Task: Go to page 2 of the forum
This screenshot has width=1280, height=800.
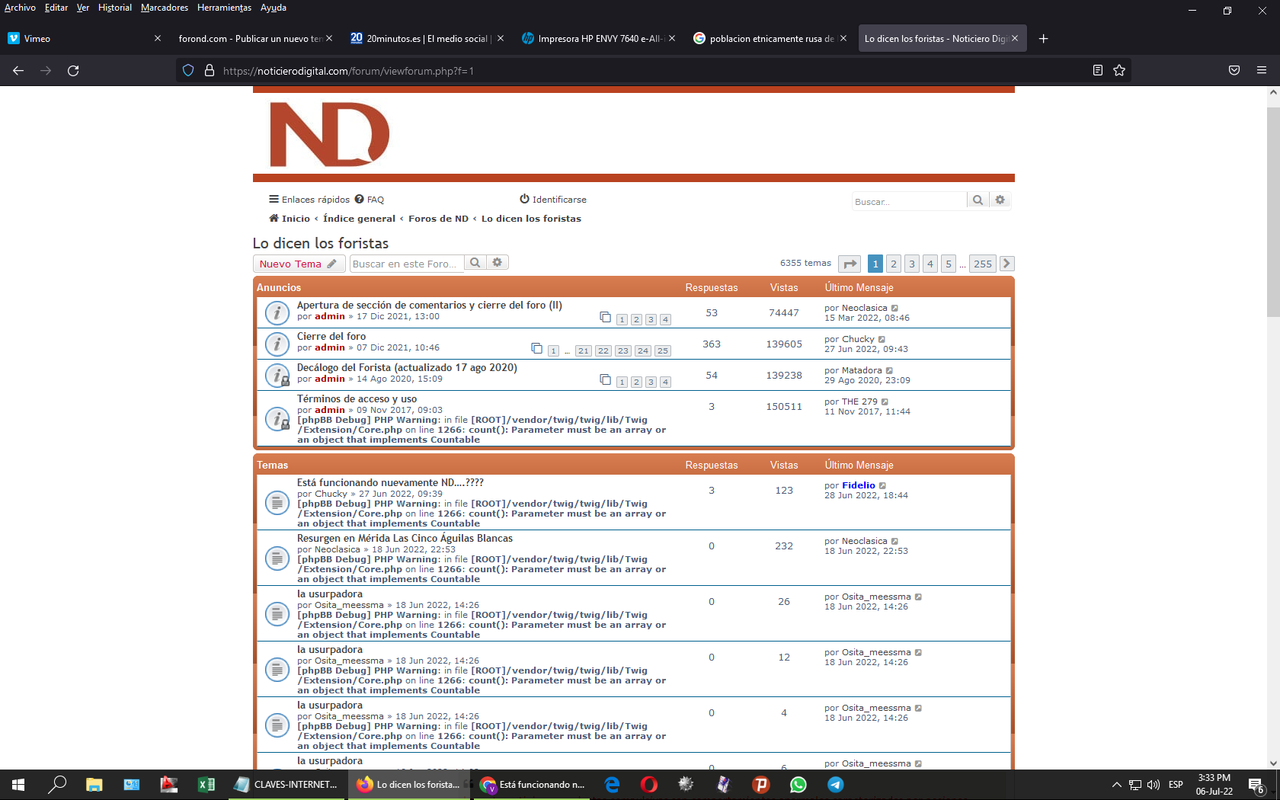Action: coord(894,264)
